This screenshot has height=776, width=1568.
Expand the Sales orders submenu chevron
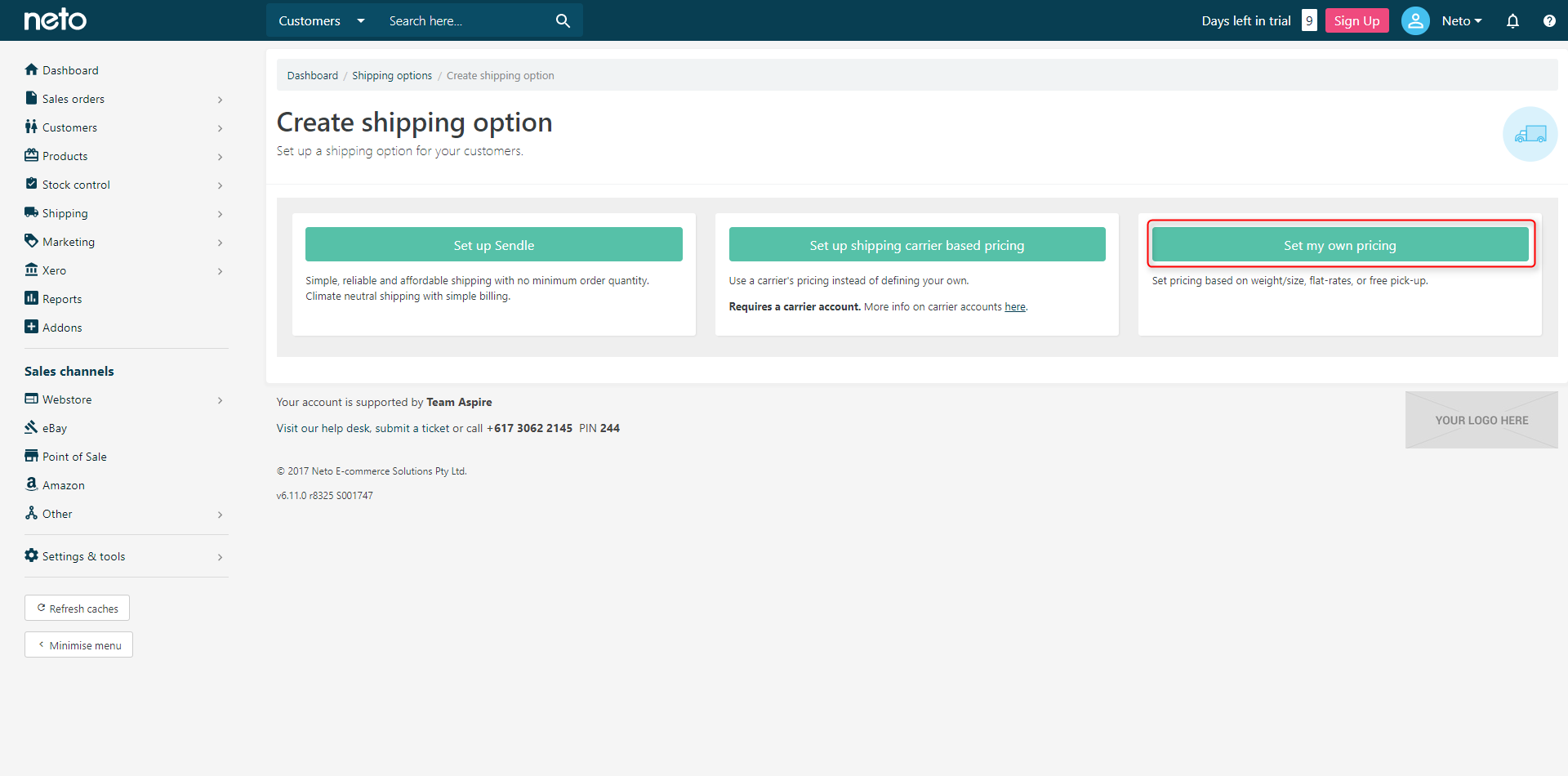[x=220, y=100]
